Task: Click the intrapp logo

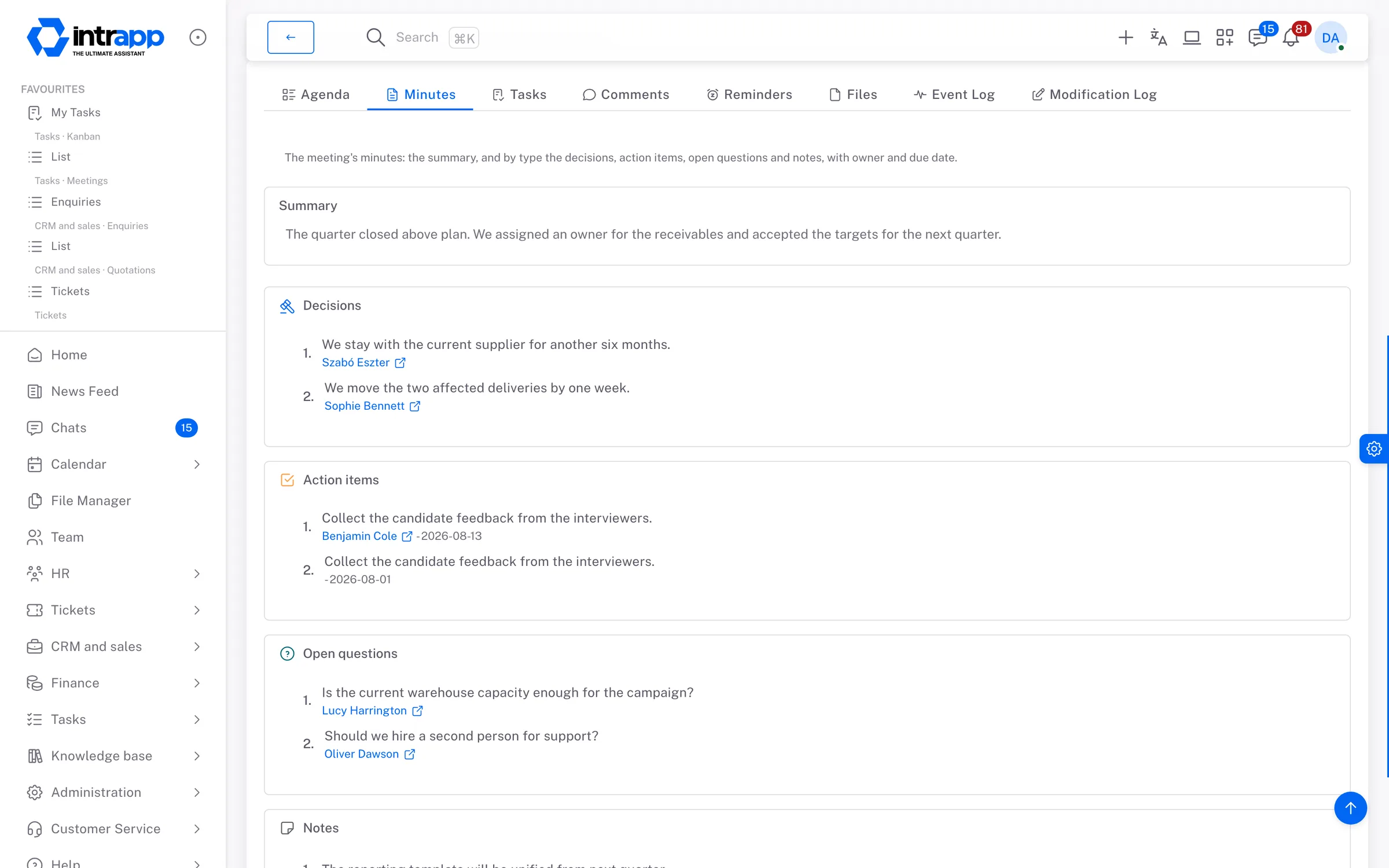Action: click(95, 38)
